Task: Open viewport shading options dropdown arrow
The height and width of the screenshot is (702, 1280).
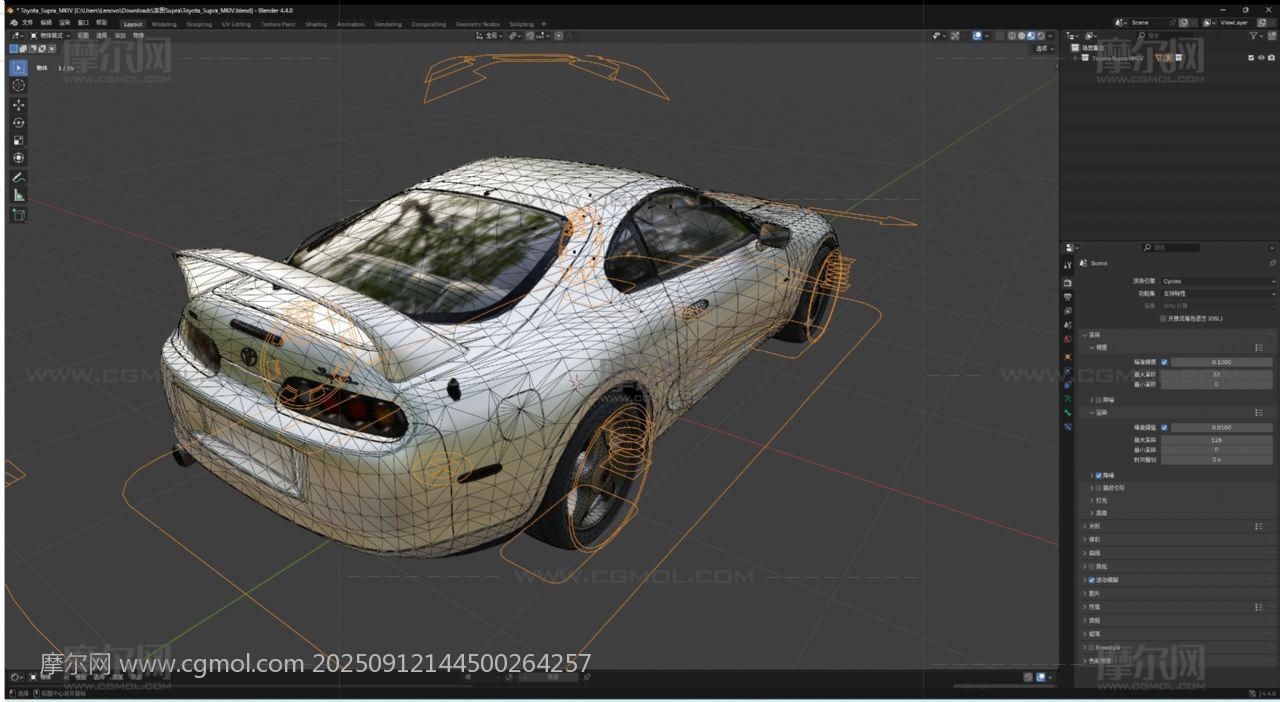Action: (x=1050, y=35)
